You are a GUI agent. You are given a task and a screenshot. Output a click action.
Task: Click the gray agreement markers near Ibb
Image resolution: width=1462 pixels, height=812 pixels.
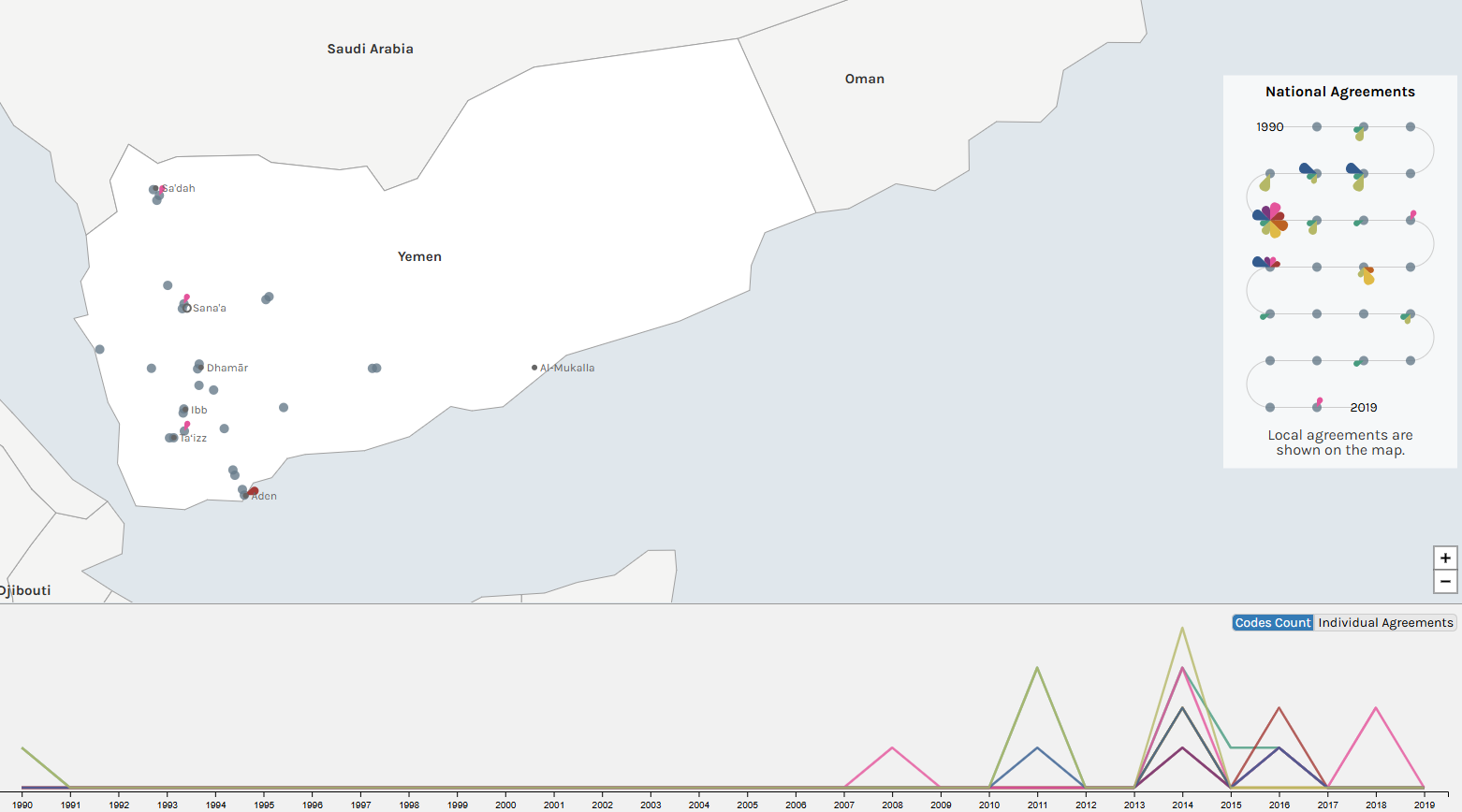(183, 408)
